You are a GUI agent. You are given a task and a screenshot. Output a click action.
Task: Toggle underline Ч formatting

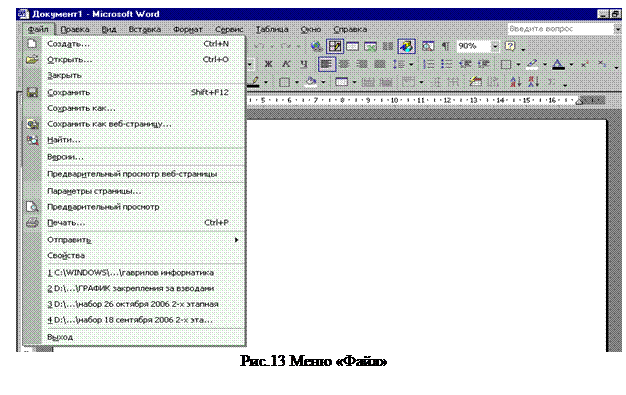[304, 64]
